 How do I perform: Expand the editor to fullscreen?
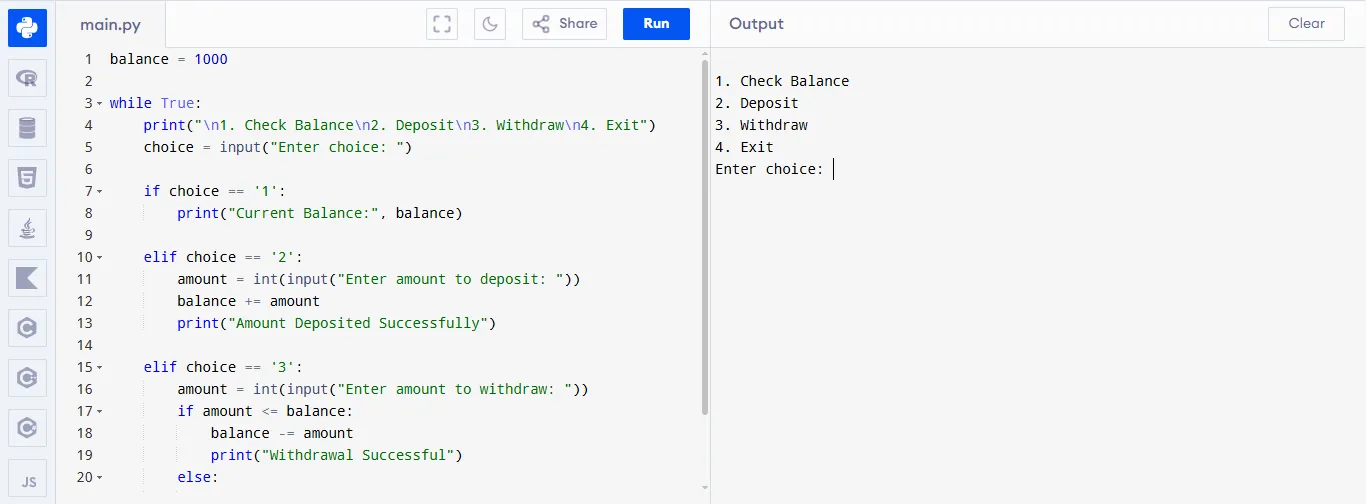point(442,24)
